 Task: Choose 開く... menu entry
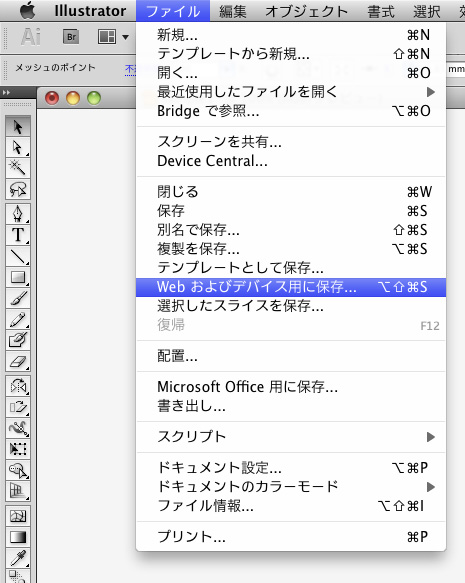pos(291,73)
